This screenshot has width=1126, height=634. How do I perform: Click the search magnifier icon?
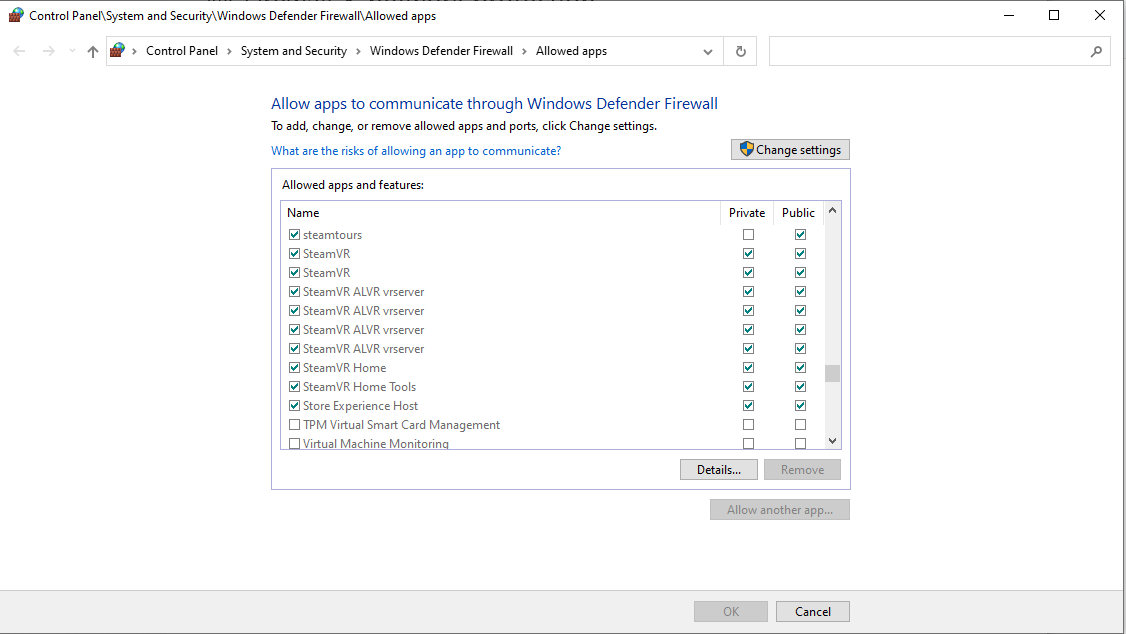tap(1096, 52)
